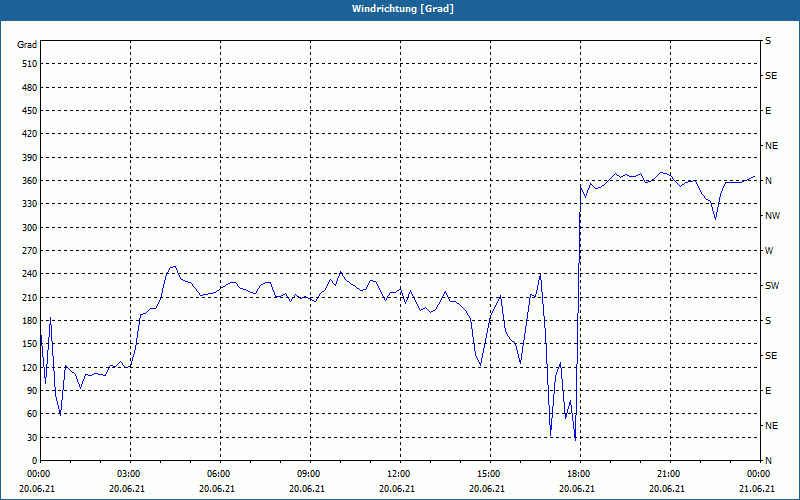
Task: Click the 270 degree axis label
Action: [30, 251]
